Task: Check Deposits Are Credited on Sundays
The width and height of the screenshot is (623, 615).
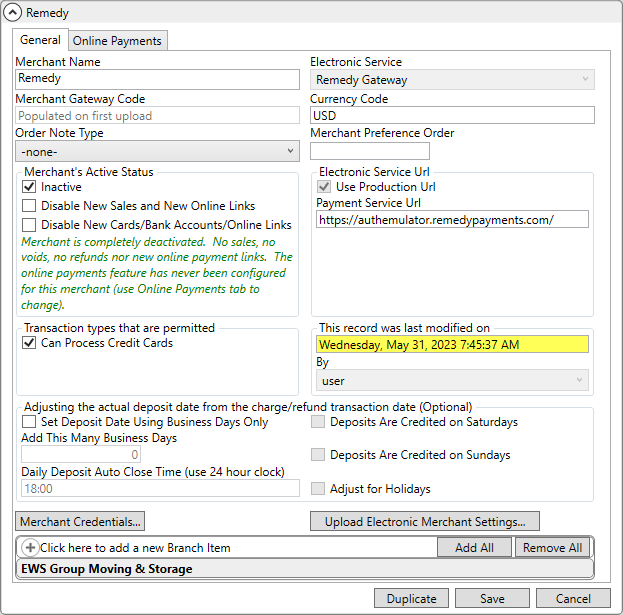Action: (318, 454)
